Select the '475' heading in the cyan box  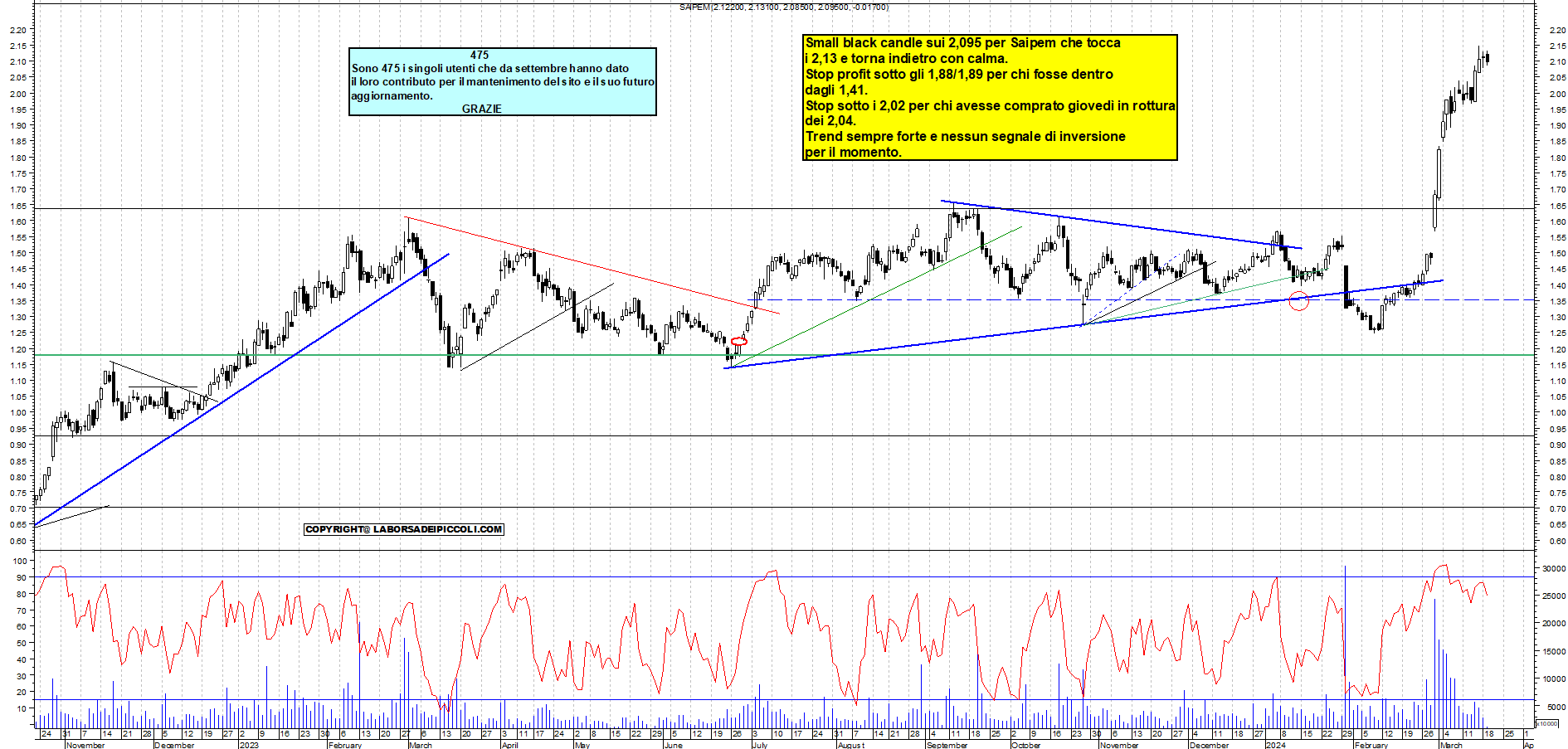pos(480,55)
